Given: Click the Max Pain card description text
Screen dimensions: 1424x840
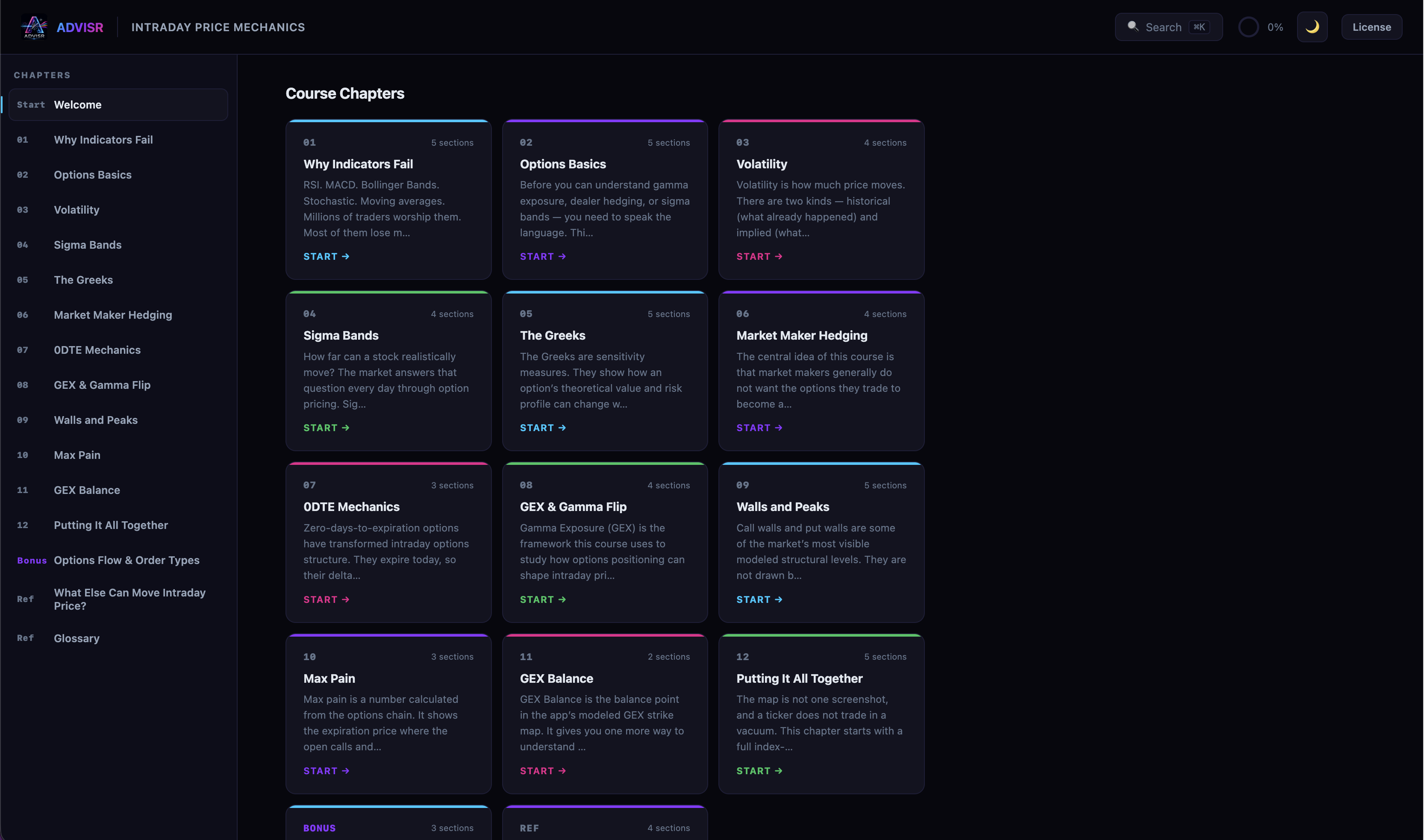Looking at the screenshot, I should [382, 723].
